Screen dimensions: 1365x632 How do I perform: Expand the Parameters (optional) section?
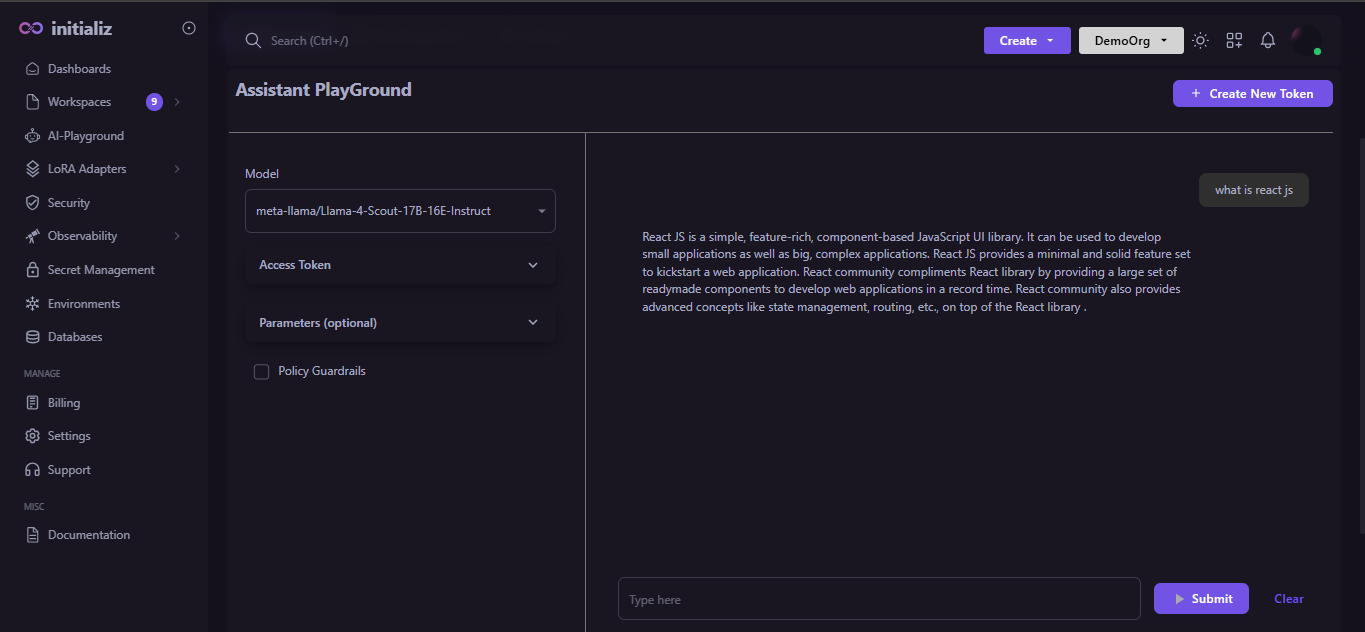click(x=400, y=323)
